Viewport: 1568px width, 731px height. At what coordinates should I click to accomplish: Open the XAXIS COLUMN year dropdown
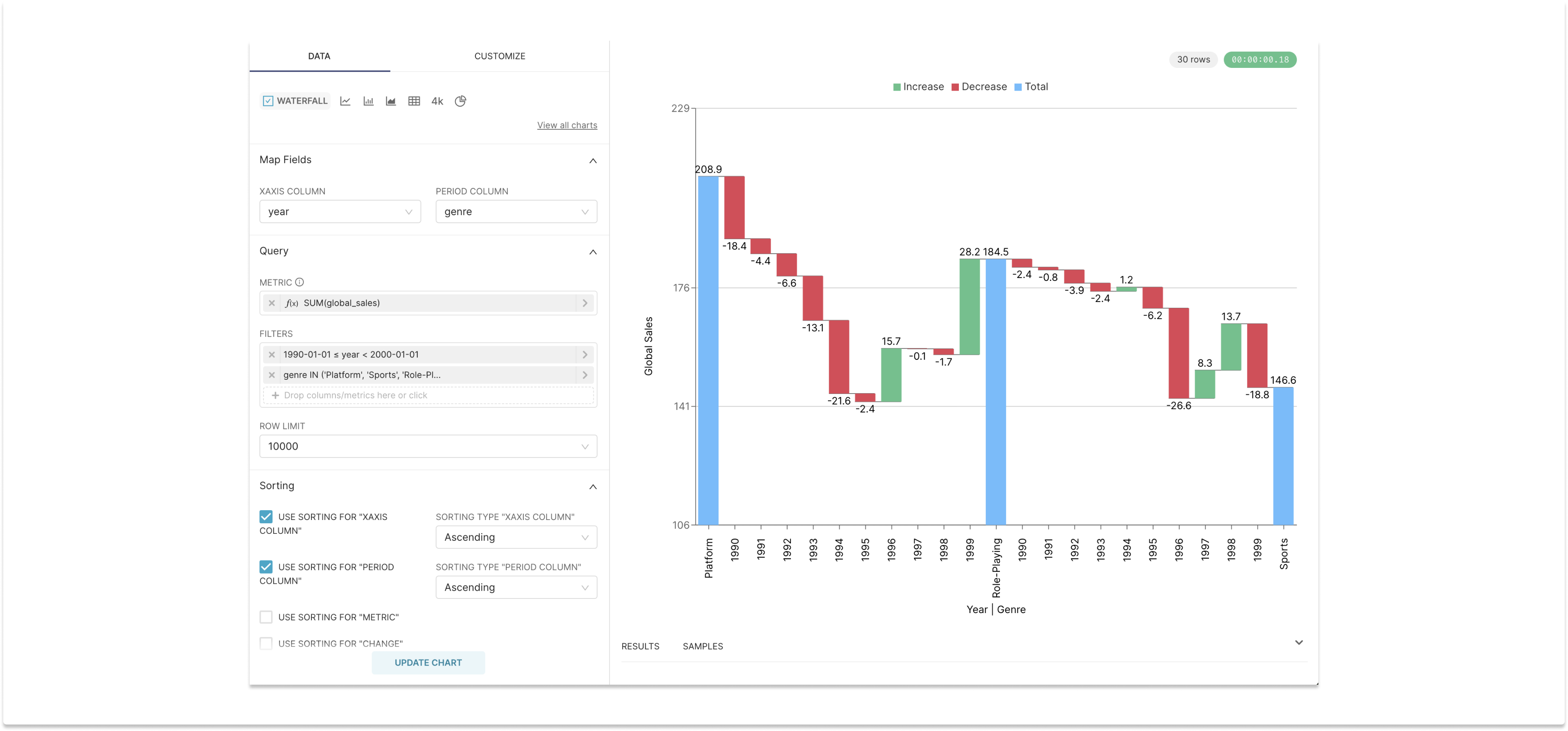click(x=340, y=212)
